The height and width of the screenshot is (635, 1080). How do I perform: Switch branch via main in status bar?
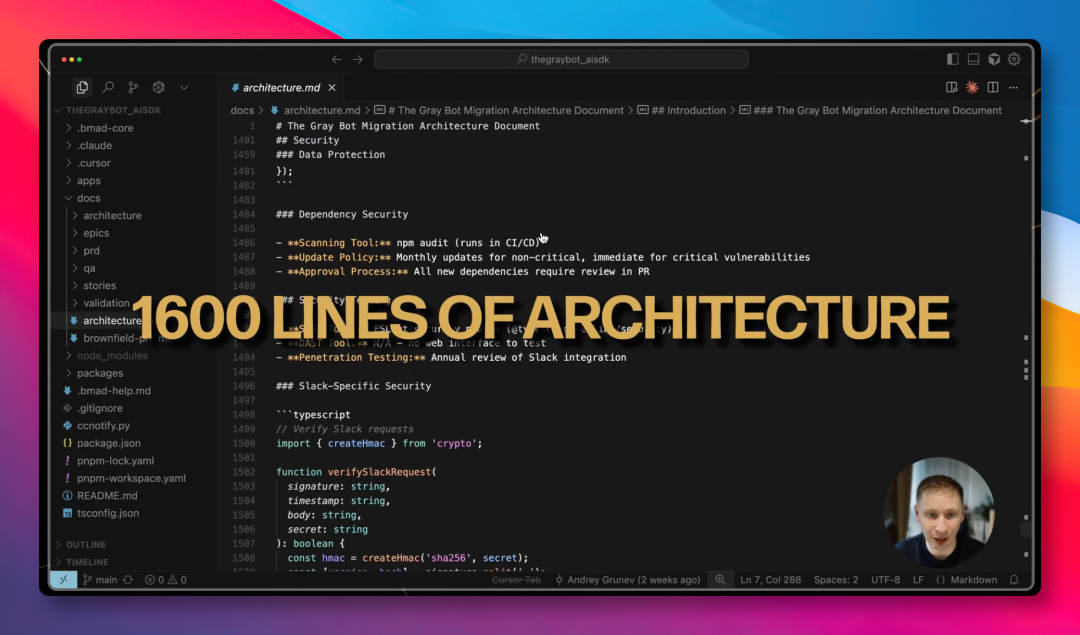[100, 579]
